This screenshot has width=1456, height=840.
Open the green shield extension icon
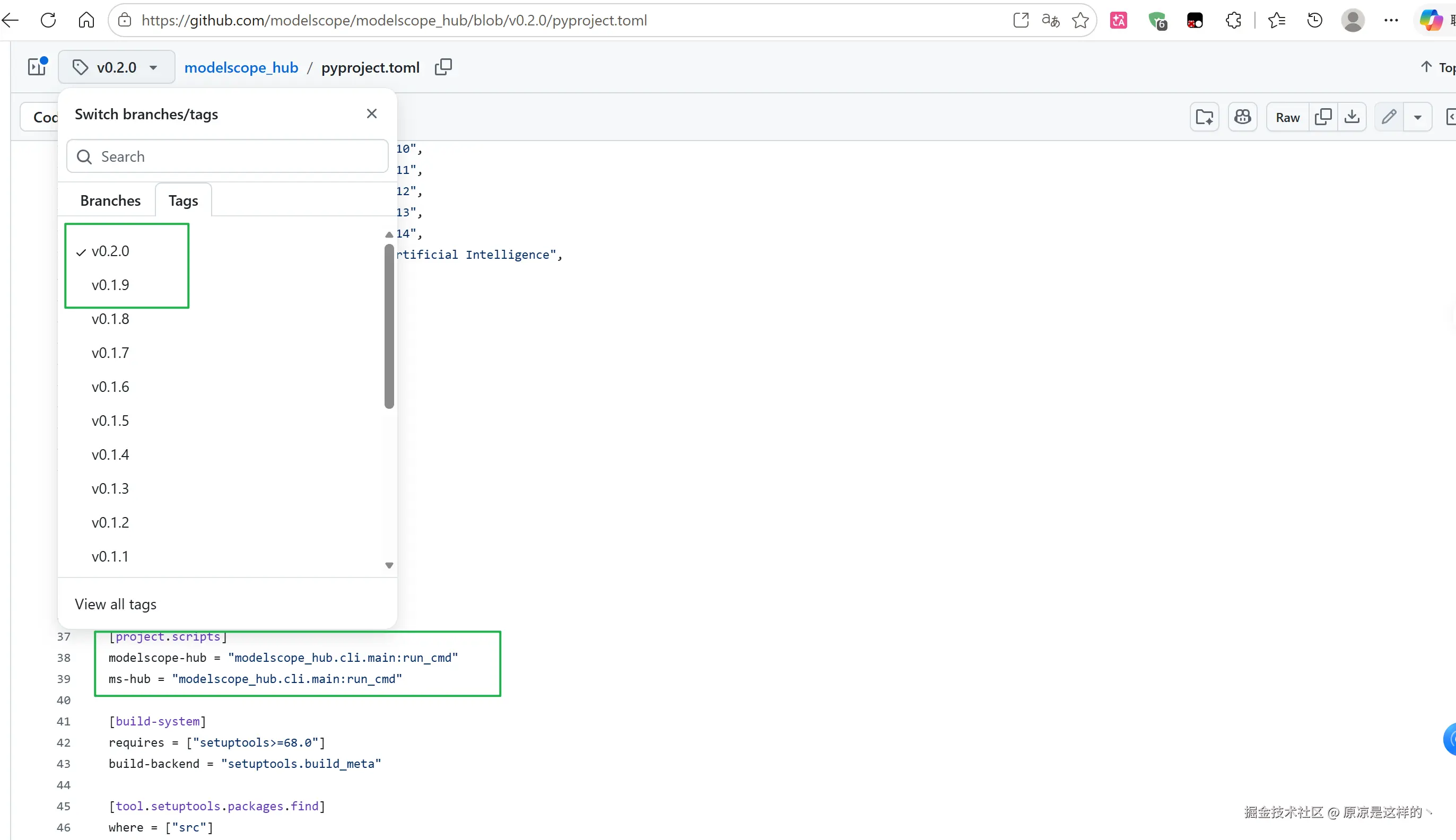1157,20
